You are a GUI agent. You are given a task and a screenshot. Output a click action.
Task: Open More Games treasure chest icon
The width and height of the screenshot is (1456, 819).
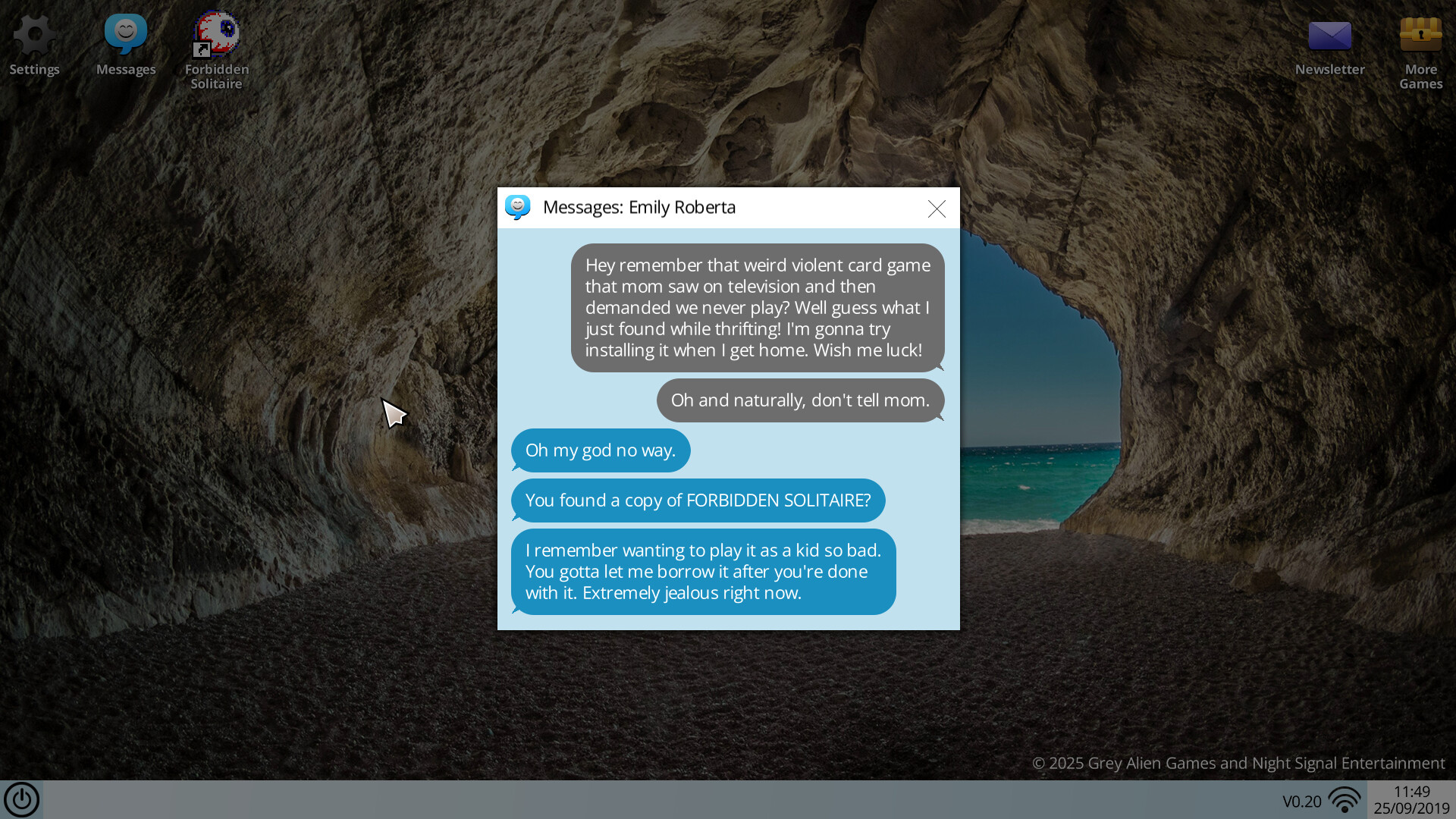1420,34
